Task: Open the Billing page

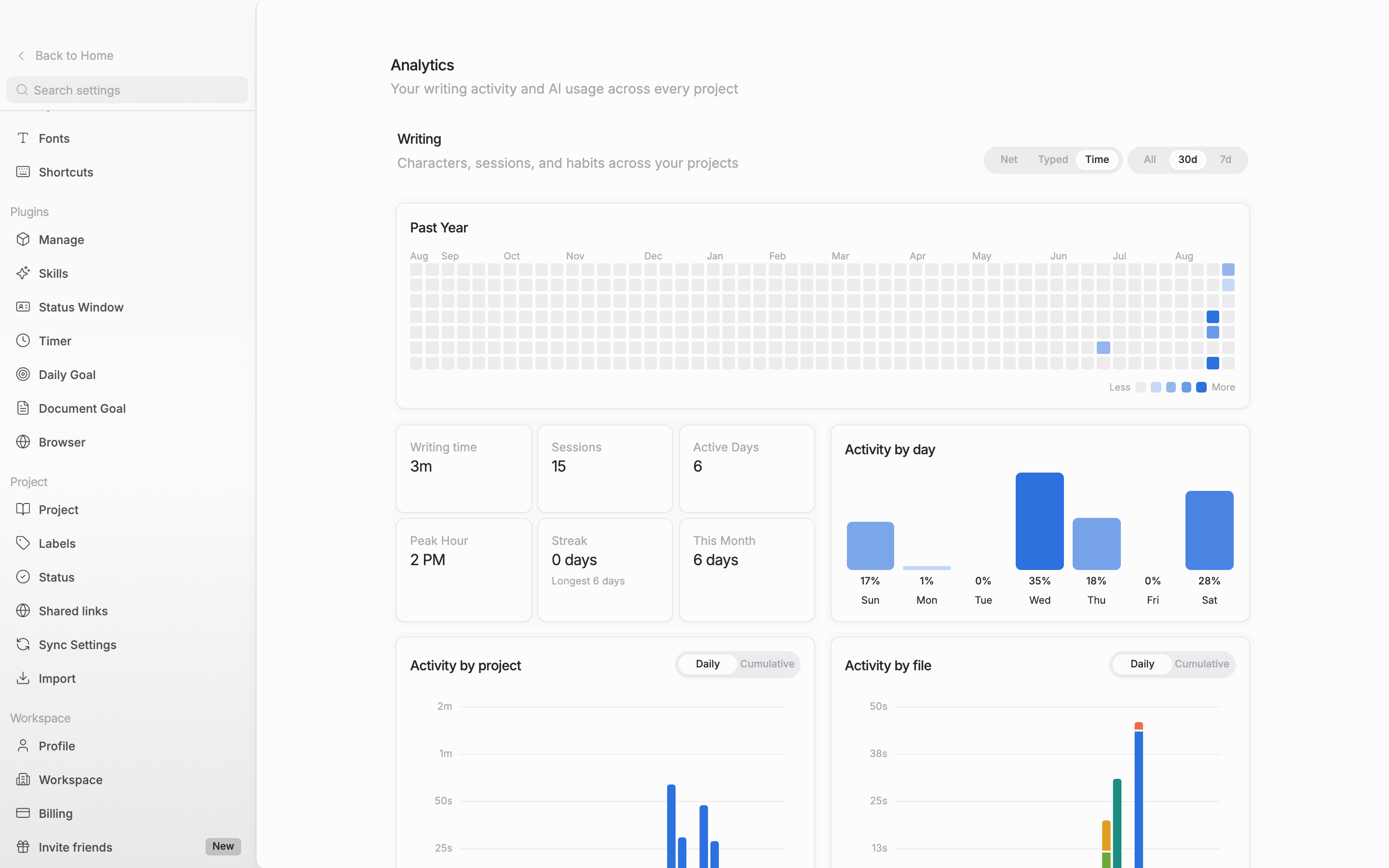Action: tap(127, 814)
